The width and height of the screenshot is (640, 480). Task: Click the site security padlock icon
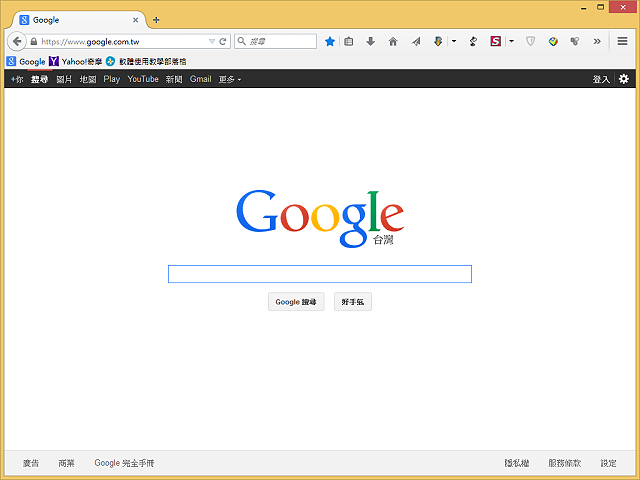pyautogui.click(x=34, y=42)
